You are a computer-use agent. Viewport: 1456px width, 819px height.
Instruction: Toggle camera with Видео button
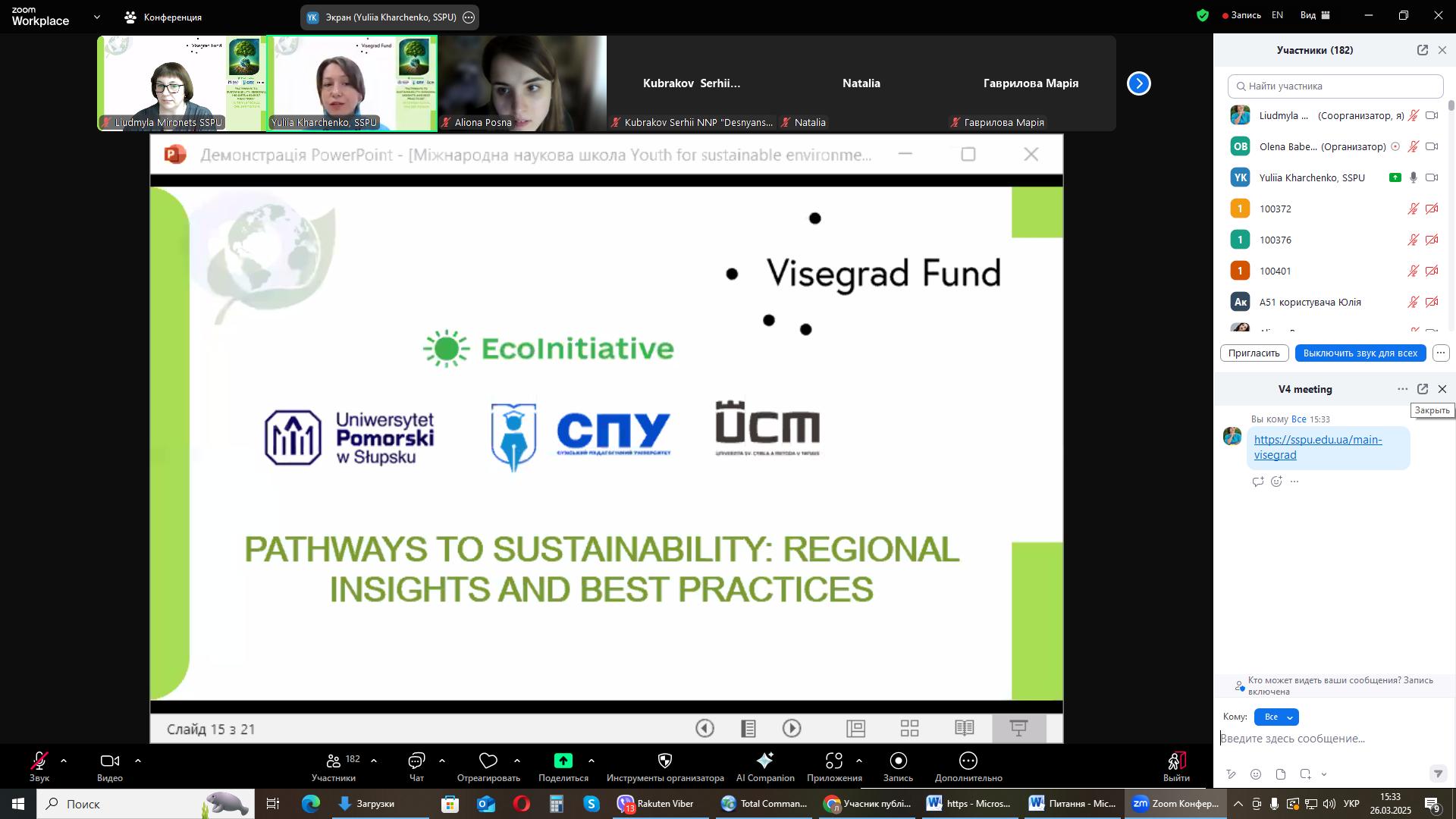(110, 761)
